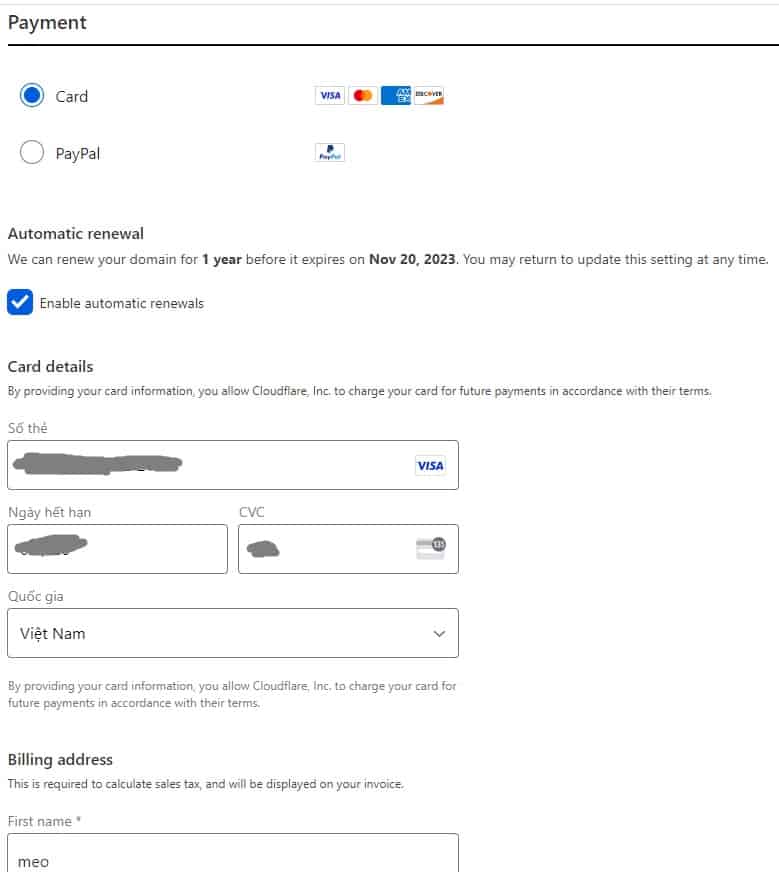Toggle the Enable automatic renewals checkbox
The height and width of the screenshot is (872, 779).
point(20,303)
